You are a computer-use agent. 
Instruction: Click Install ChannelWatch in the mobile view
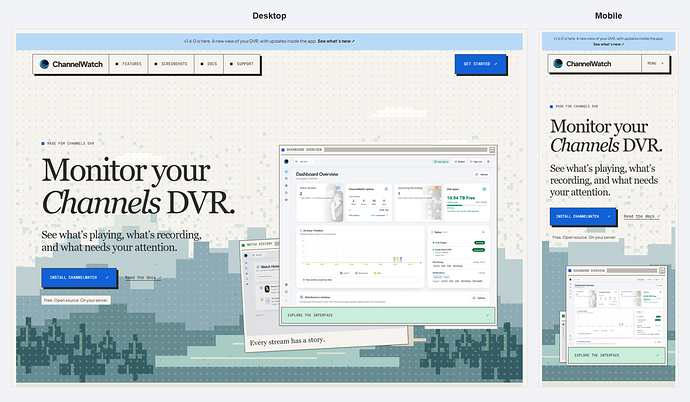click(583, 216)
